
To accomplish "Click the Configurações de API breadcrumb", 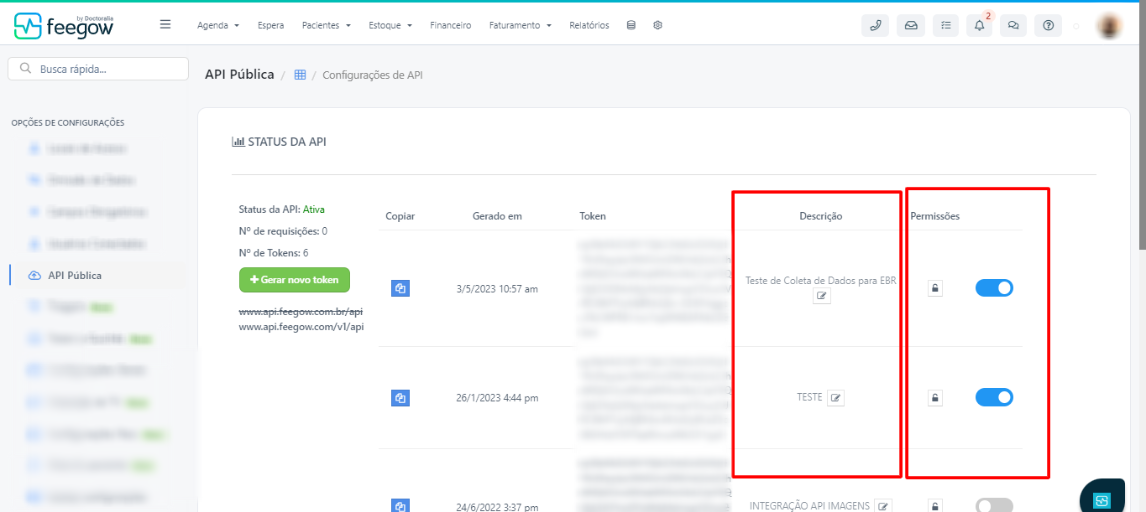I will [373, 74].
